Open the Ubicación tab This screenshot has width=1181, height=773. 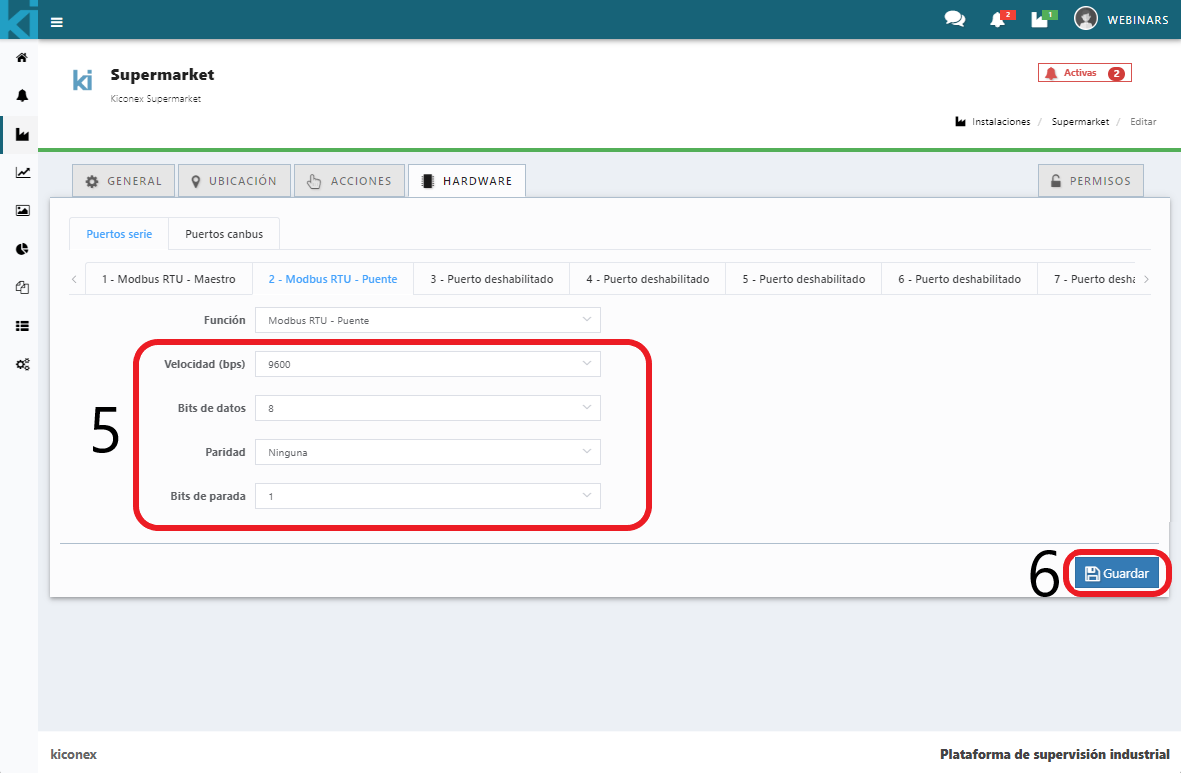(x=234, y=181)
